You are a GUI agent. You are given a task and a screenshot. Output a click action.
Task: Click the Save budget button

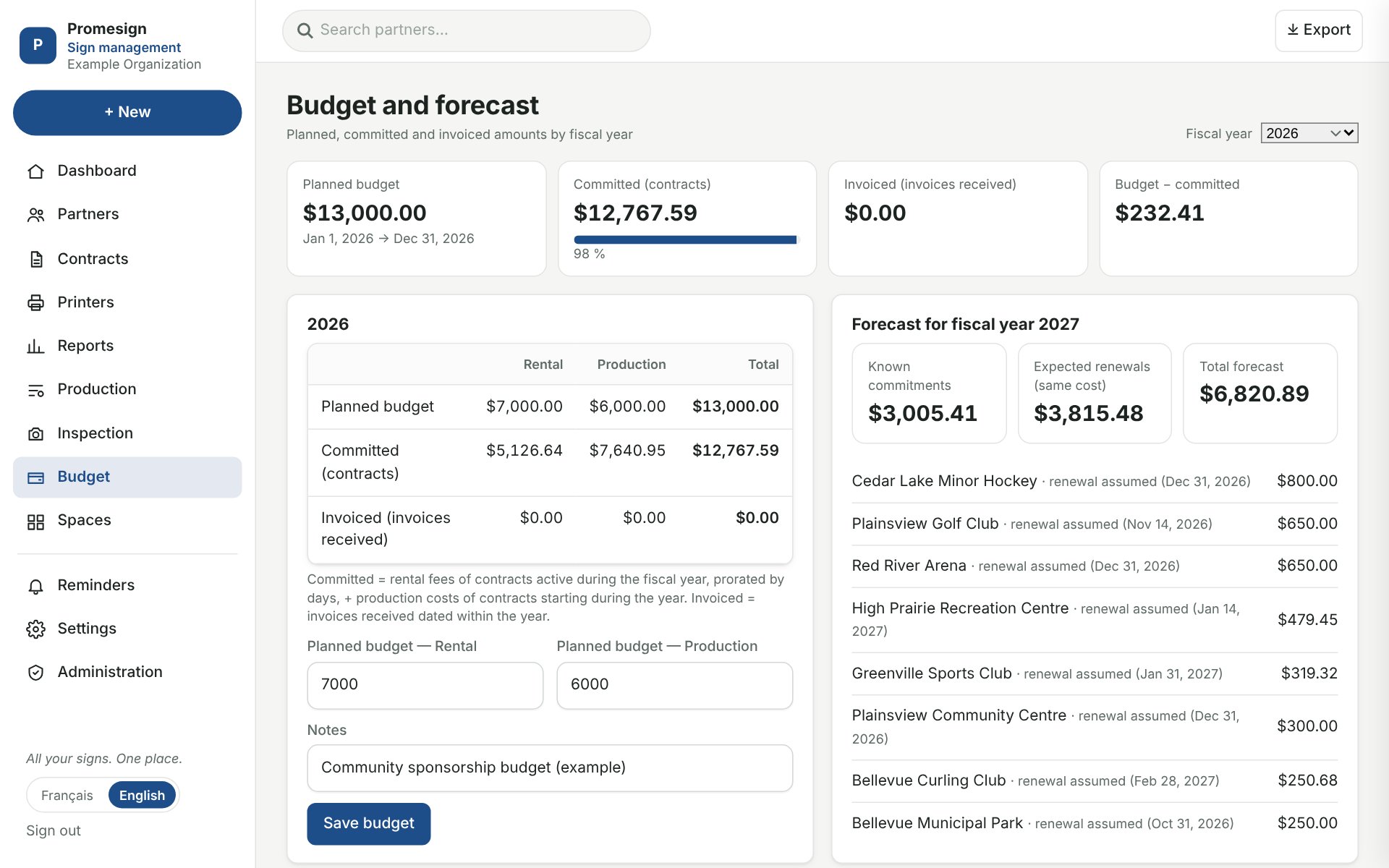coord(368,823)
